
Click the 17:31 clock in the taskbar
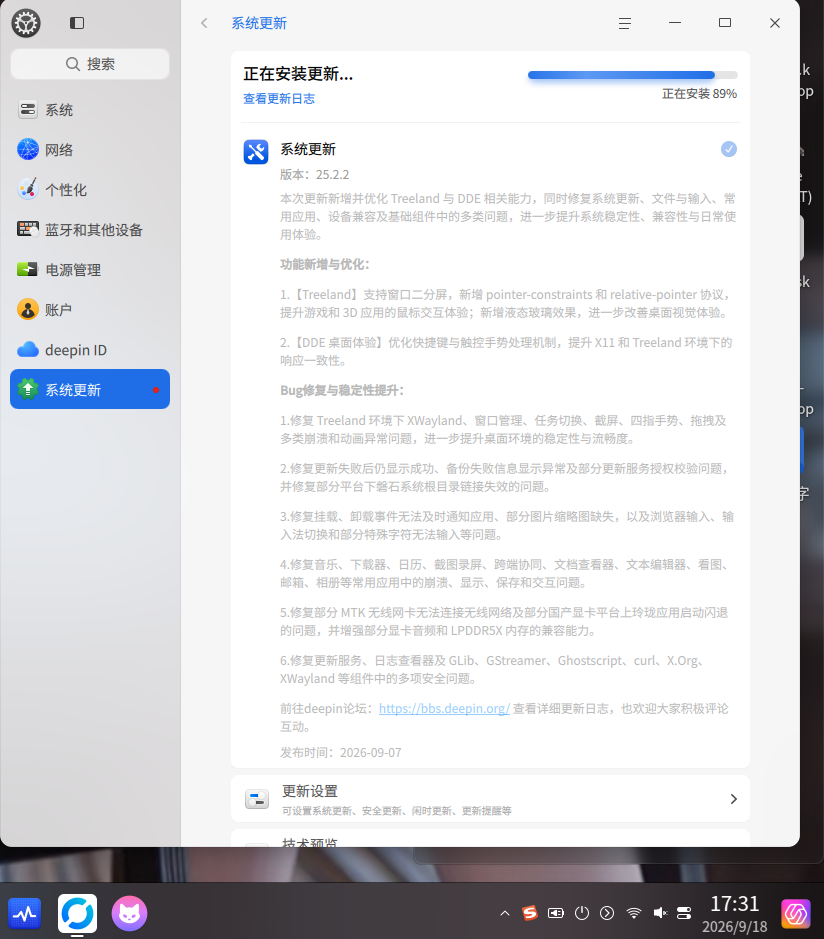coord(735,904)
